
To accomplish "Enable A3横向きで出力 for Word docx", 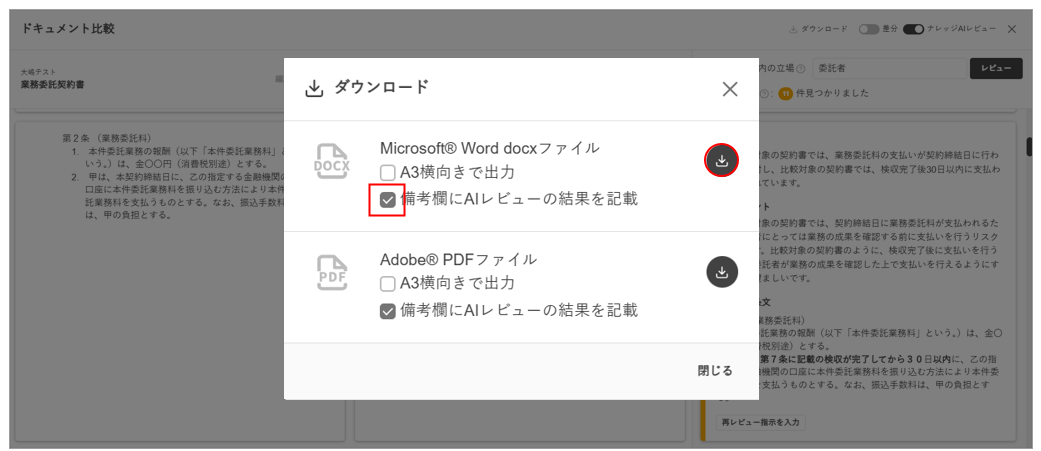I will [388, 172].
